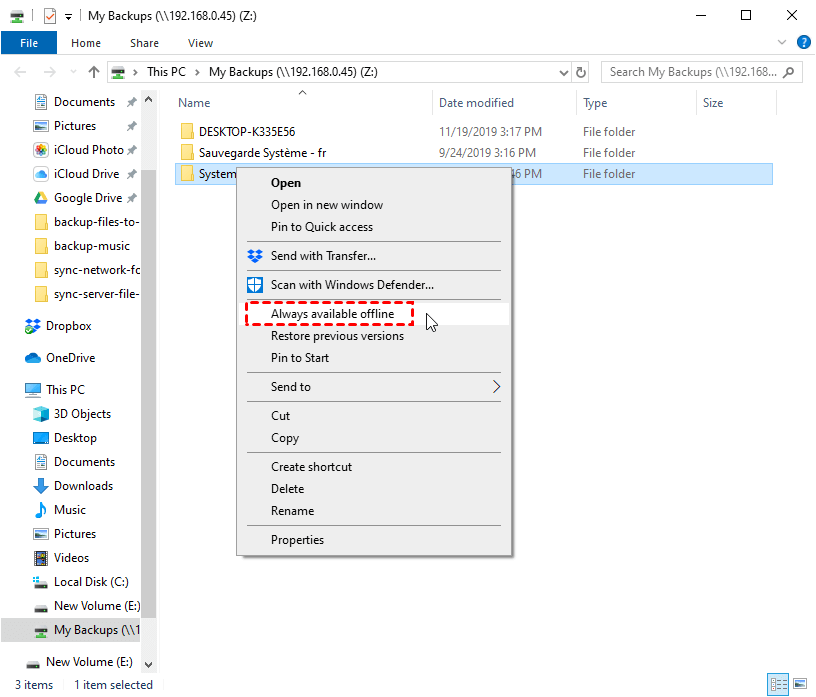Open iCloud Photos in Quick access
The image size is (816, 697).
tap(88, 150)
